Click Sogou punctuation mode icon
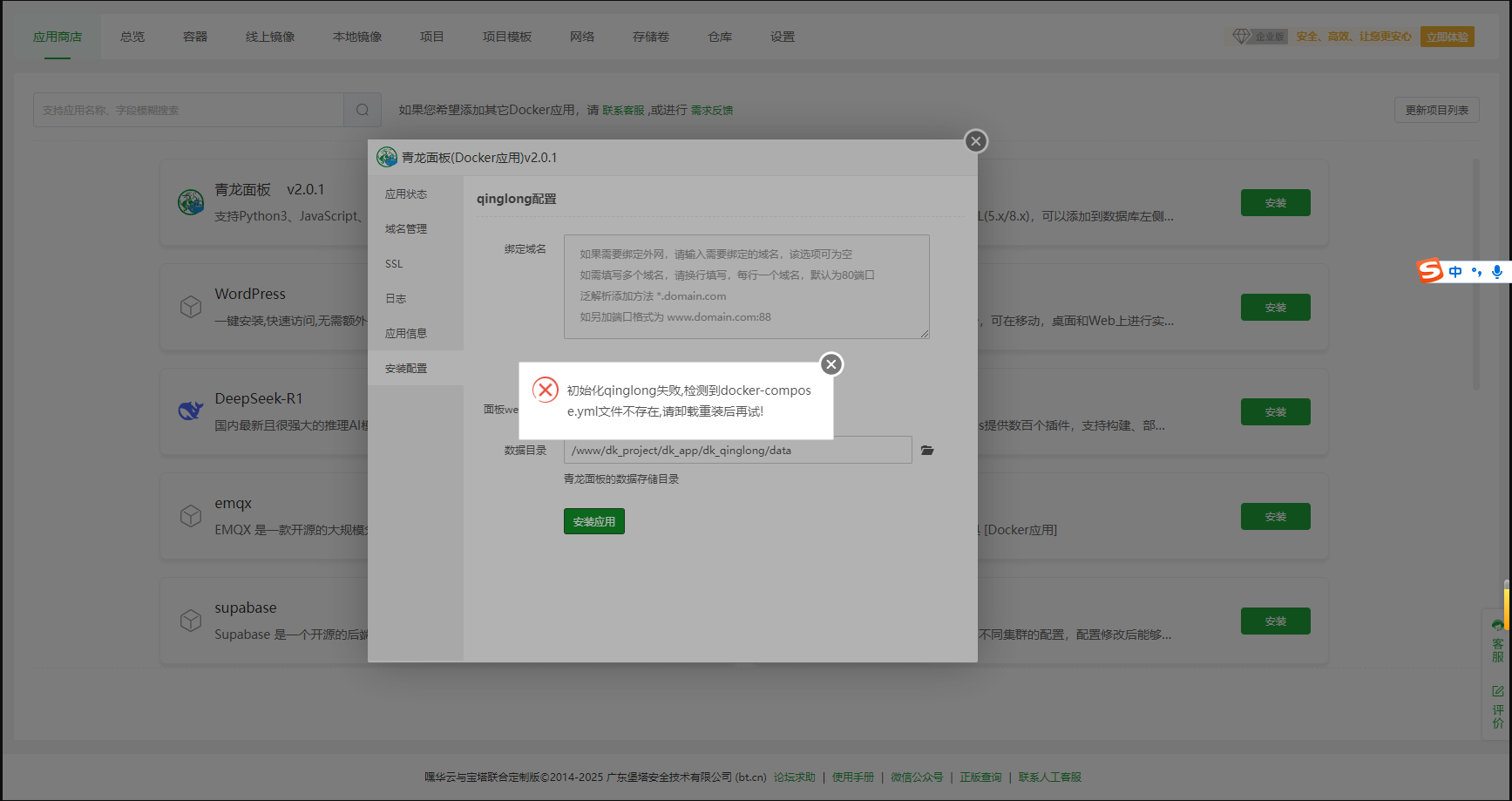 pyautogui.click(x=1476, y=272)
